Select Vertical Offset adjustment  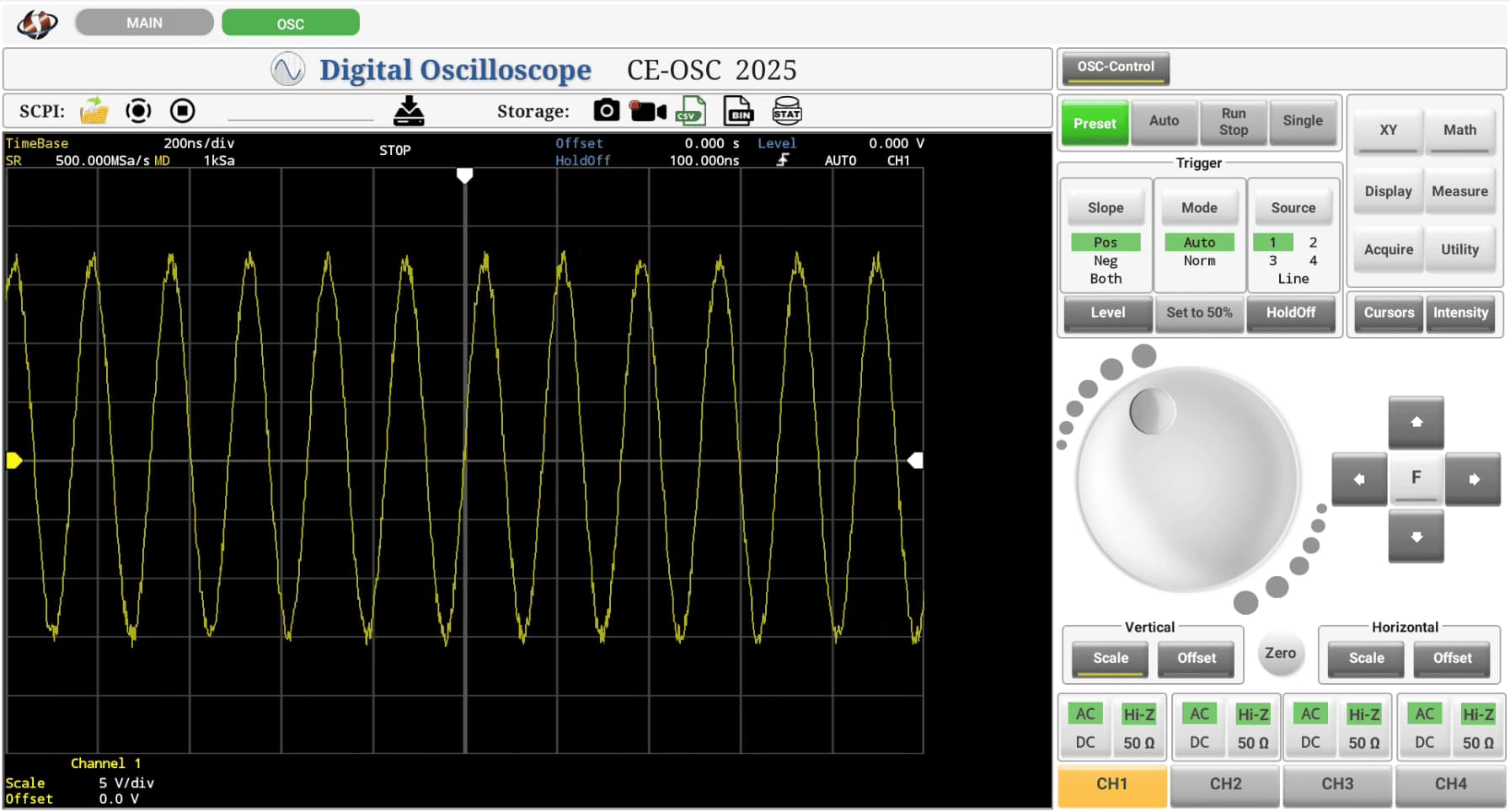(1197, 659)
